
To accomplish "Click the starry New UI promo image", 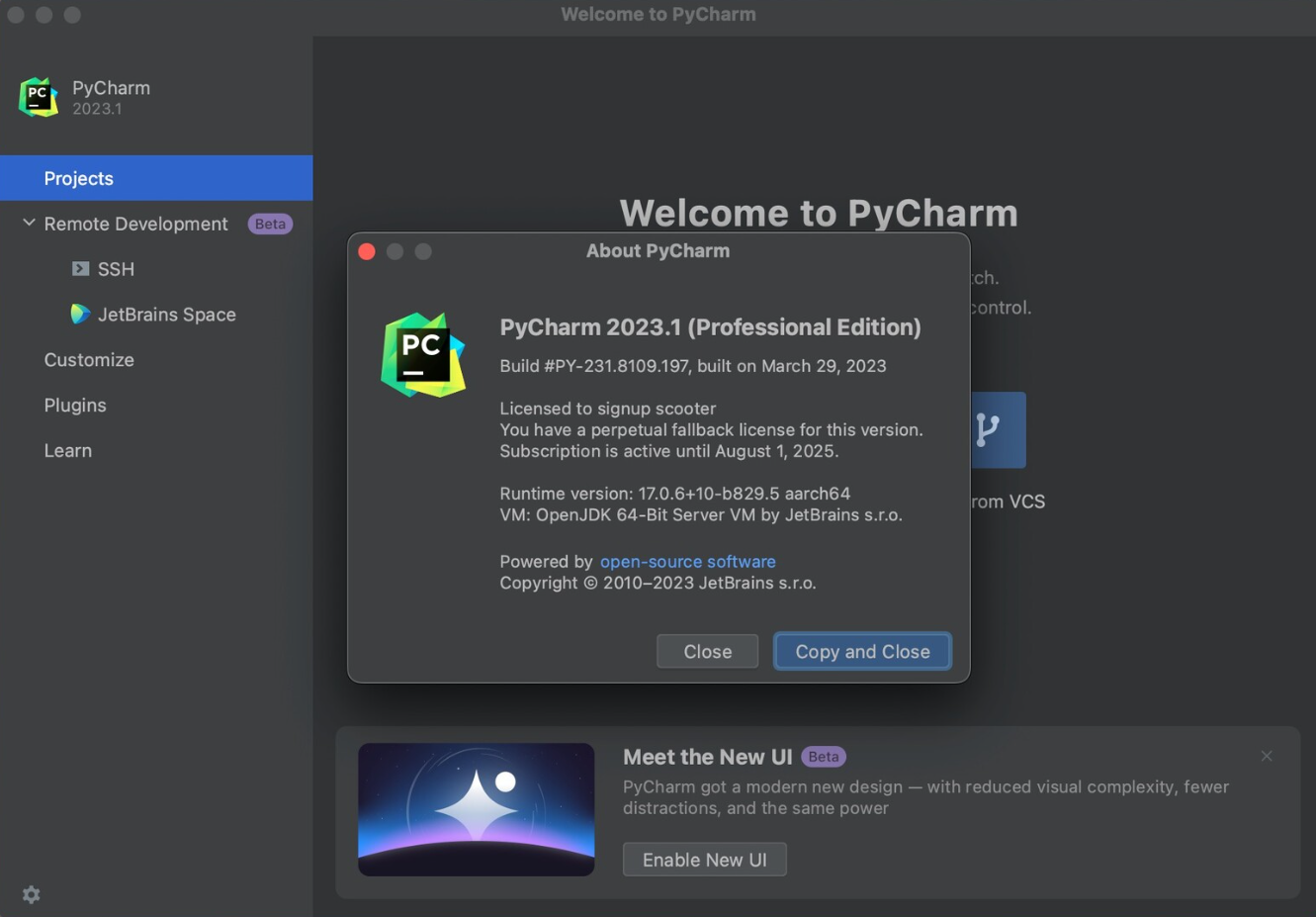I will (x=476, y=809).
